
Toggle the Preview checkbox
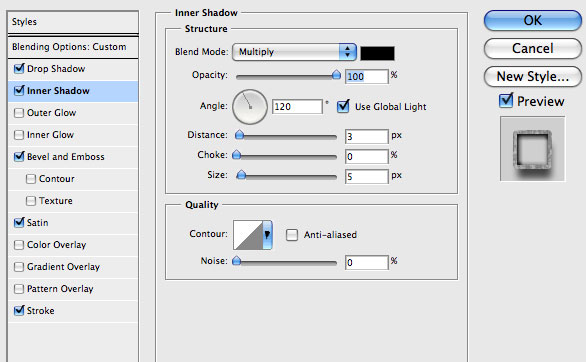point(506,100)
